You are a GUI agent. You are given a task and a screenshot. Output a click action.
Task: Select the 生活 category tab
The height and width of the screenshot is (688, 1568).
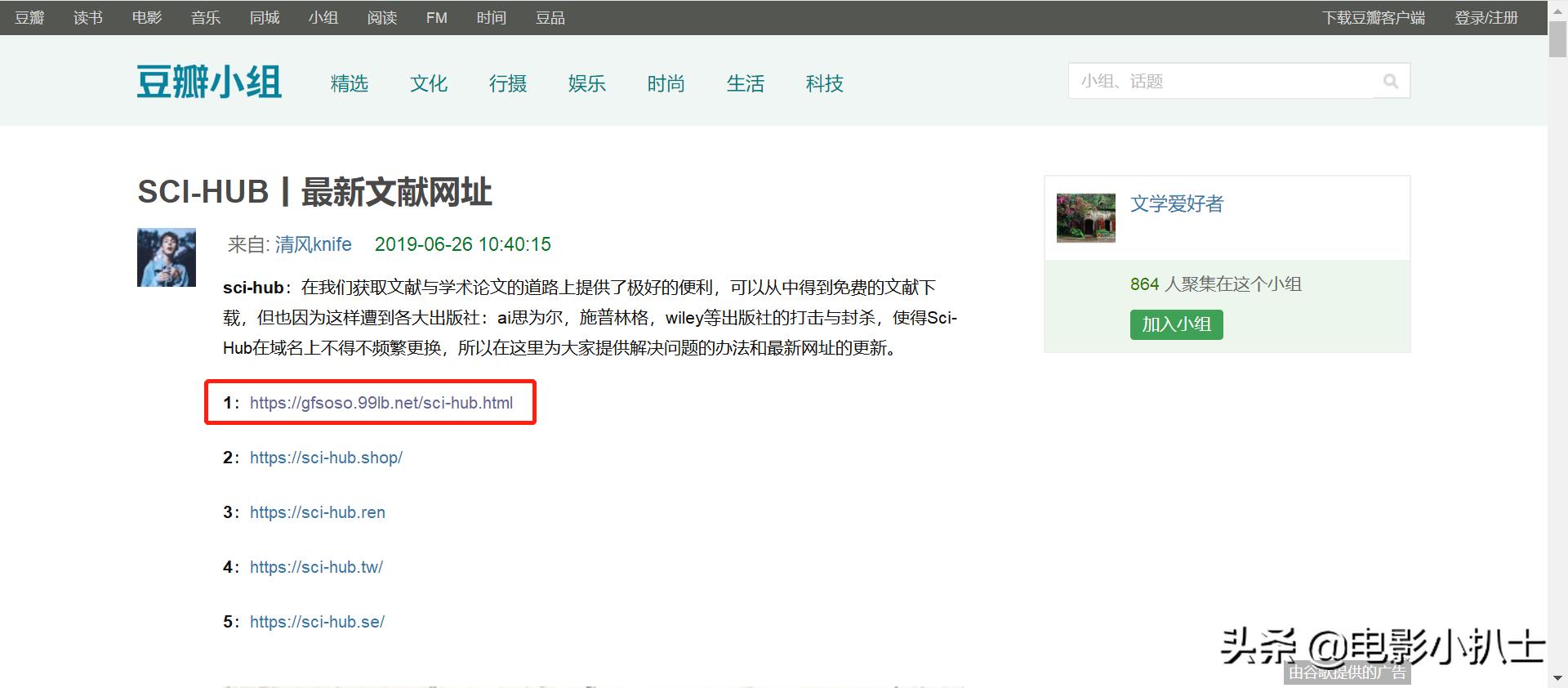tap(746, 83)
